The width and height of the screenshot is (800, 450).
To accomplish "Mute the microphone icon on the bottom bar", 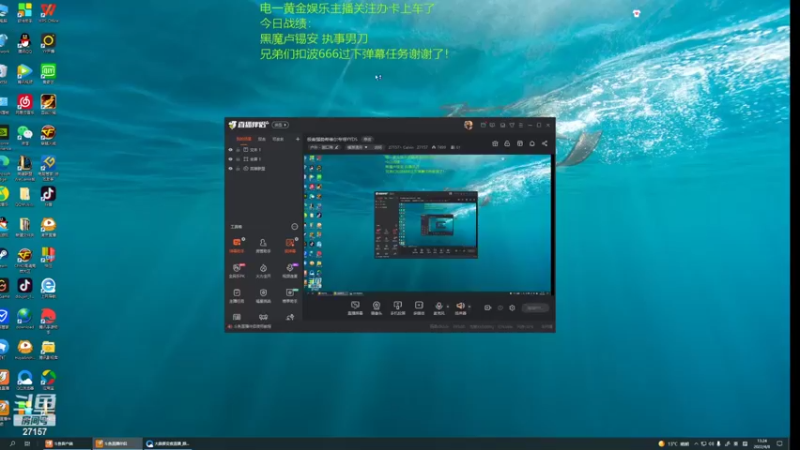I will click(x=439, y=308).
